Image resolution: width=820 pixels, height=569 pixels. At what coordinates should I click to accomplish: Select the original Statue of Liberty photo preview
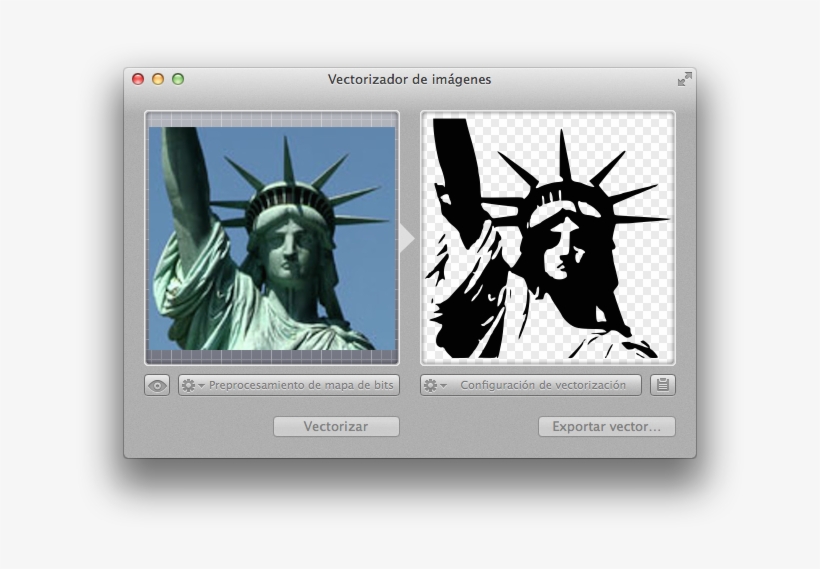pyautogui.click(x=272, y=238)
